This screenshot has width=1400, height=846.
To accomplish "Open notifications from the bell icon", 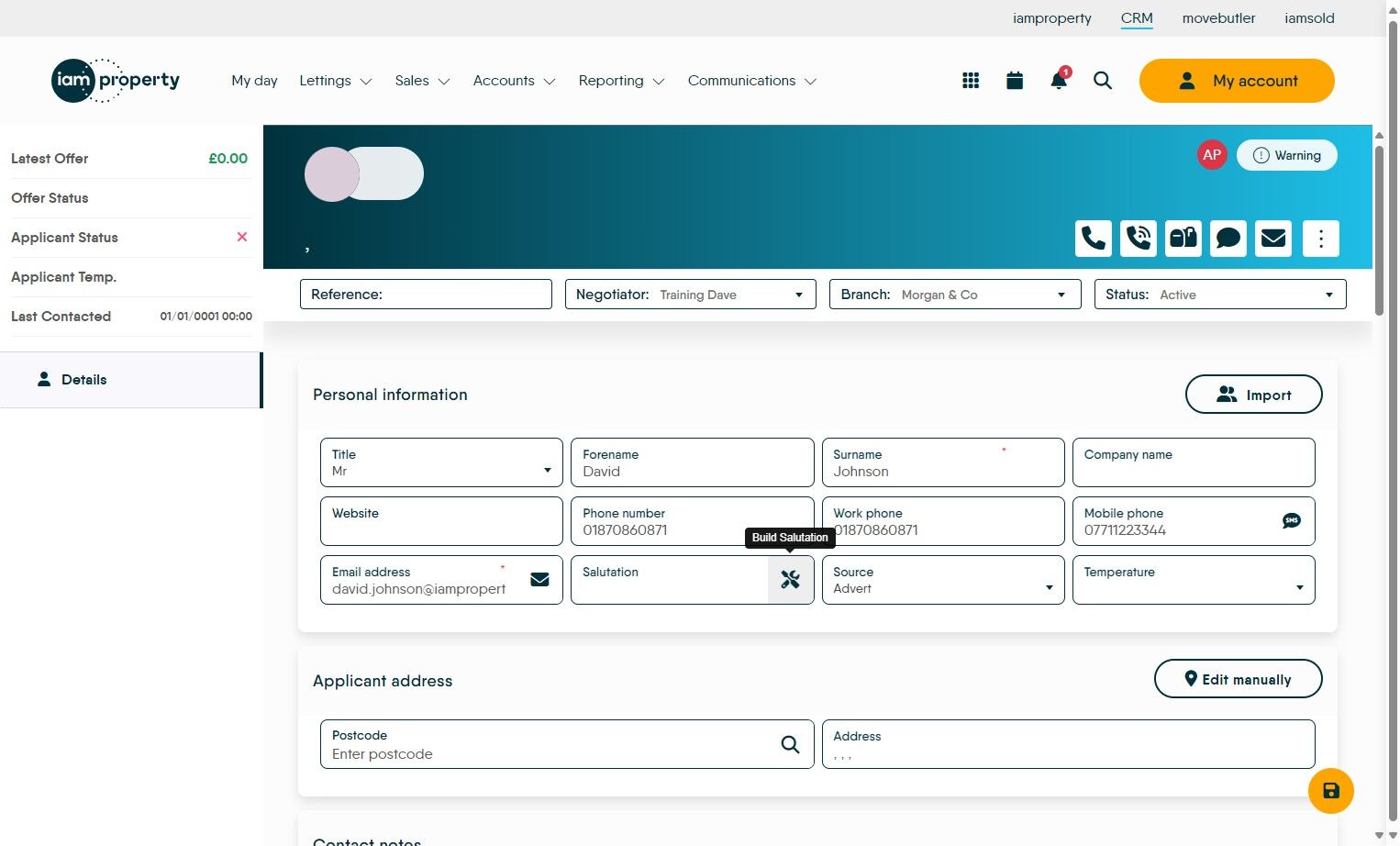I will 1057,81.
